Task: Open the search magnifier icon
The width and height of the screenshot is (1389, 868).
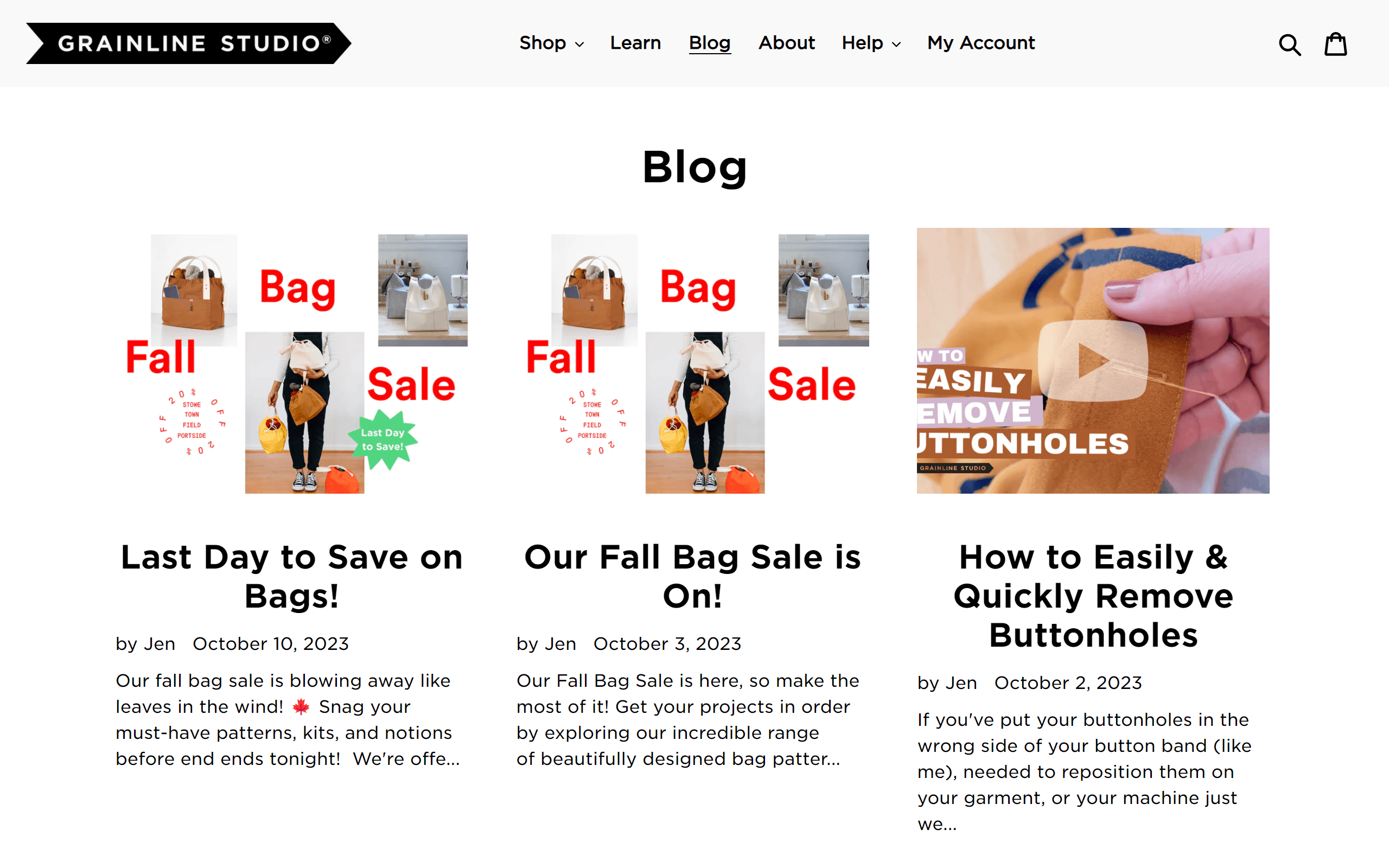Action: click(1290, 44)
